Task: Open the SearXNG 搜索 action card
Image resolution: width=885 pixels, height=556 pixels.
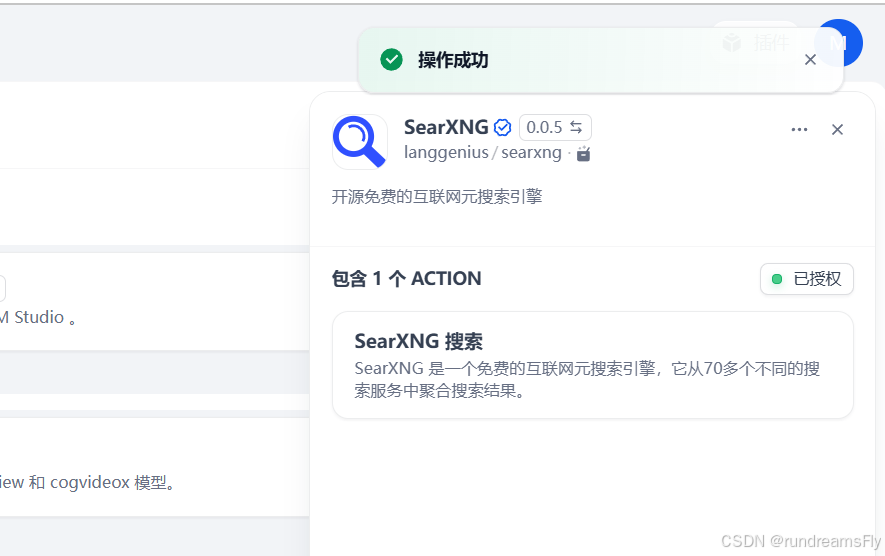Action: pyautogui.click(x=593, y=365)
